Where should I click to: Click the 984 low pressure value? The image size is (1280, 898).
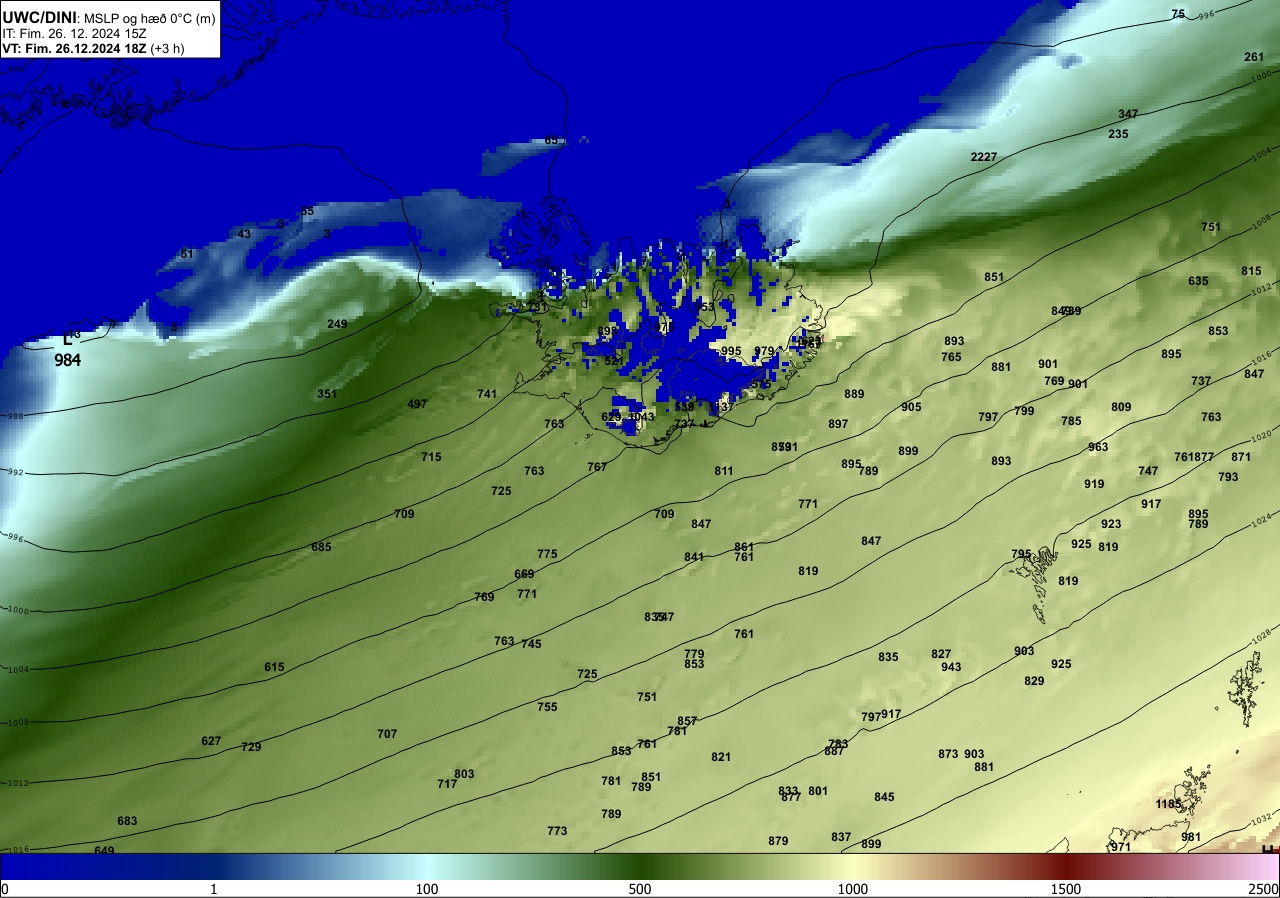[68, 360]
